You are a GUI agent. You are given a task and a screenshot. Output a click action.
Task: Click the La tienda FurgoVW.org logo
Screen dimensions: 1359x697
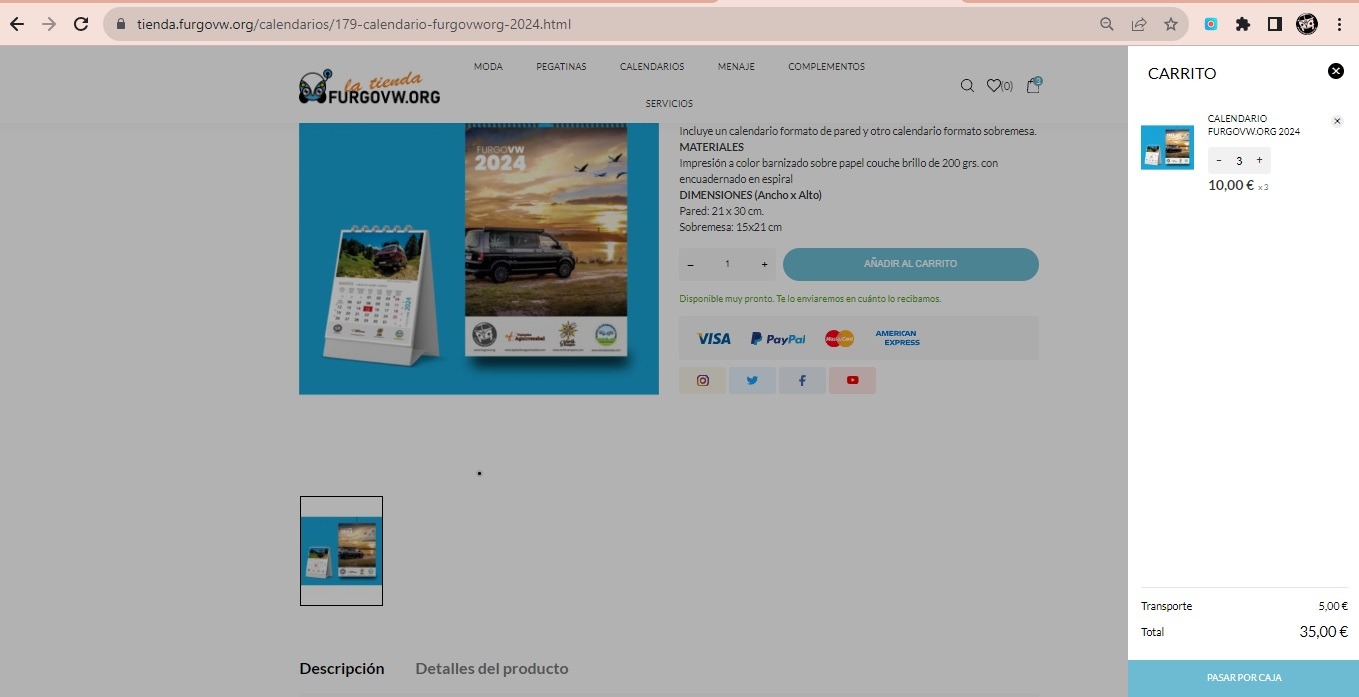point(369,88)
